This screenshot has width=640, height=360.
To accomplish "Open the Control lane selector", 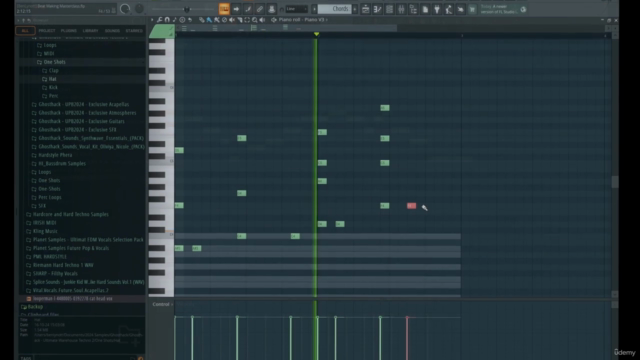I will pos(162,304).
